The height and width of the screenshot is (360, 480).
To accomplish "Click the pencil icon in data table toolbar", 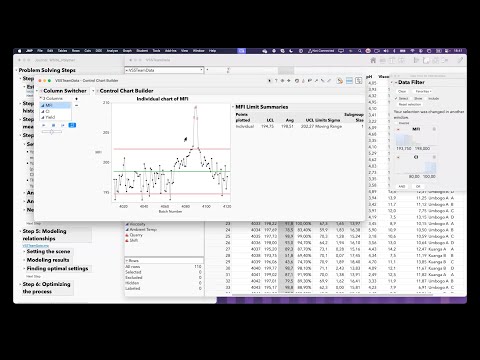I will [460, 60].
